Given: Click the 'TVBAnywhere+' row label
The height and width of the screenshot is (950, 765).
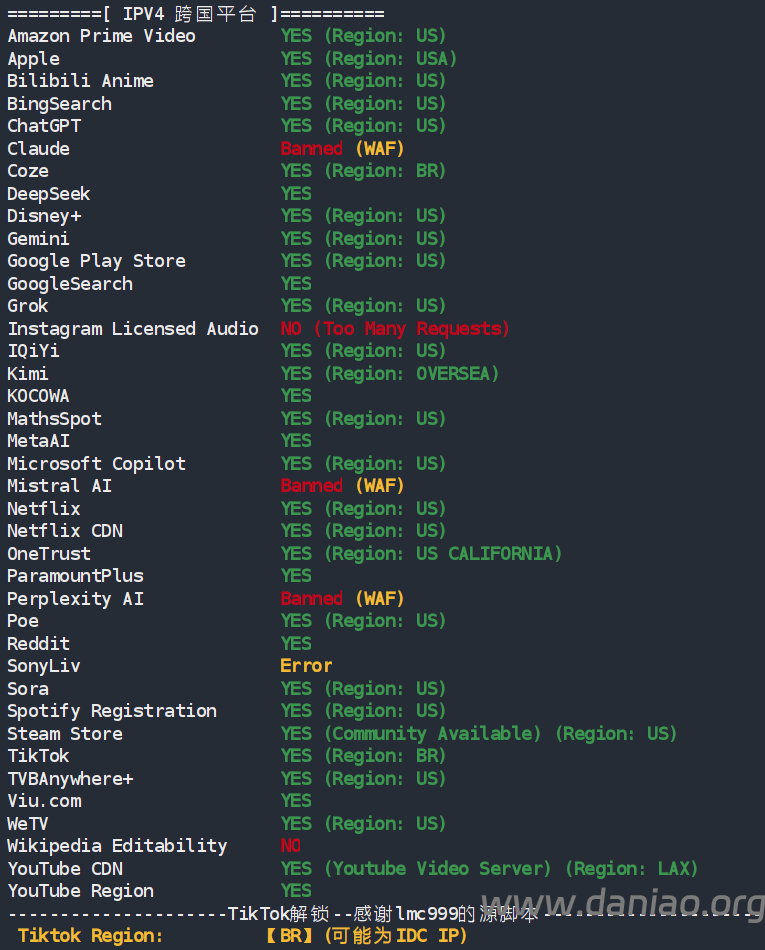Looking at the screenshot, I should tap(70, 779).
